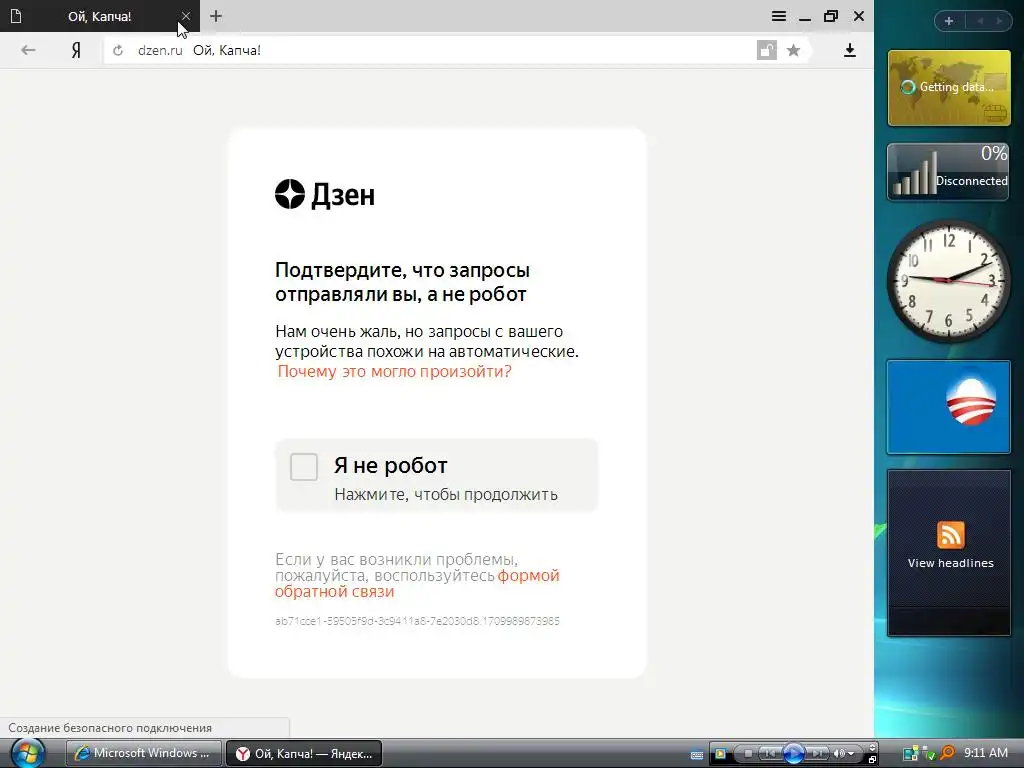Click the "Getting data..." currency gadget

pos(949,88)
